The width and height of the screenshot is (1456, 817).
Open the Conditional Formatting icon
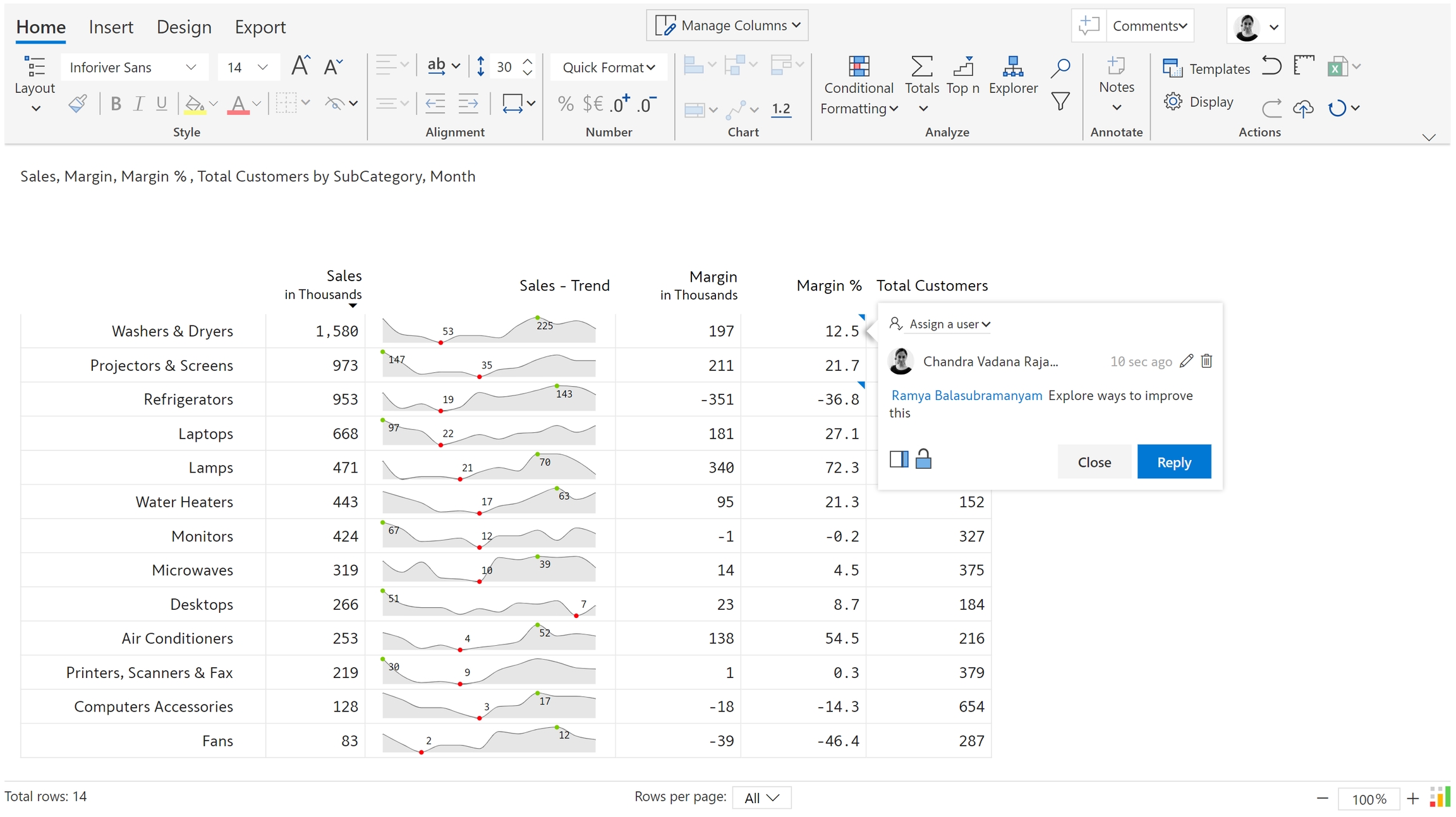click(x=858, y=66)
